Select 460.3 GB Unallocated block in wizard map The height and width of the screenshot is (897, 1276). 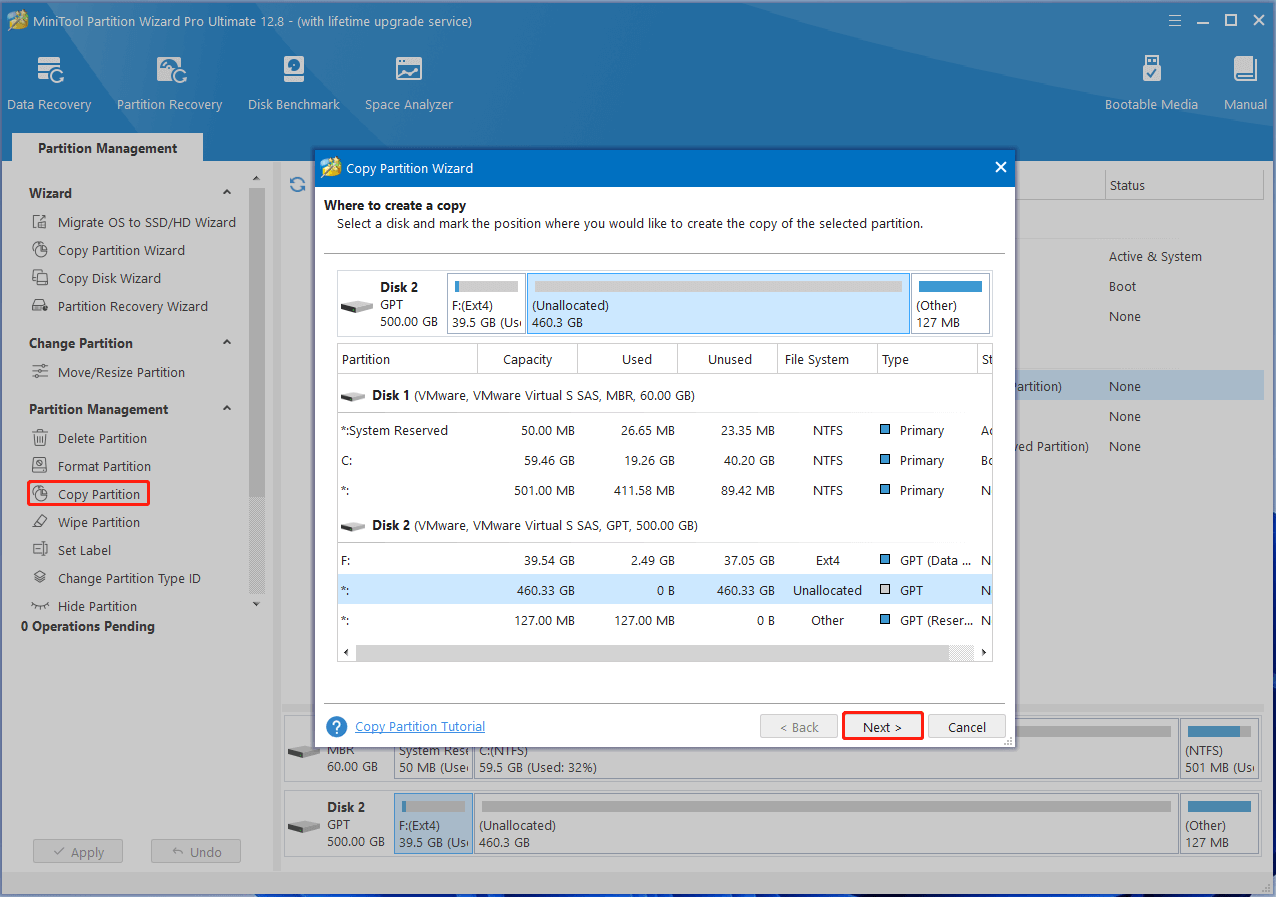point(718,303)
